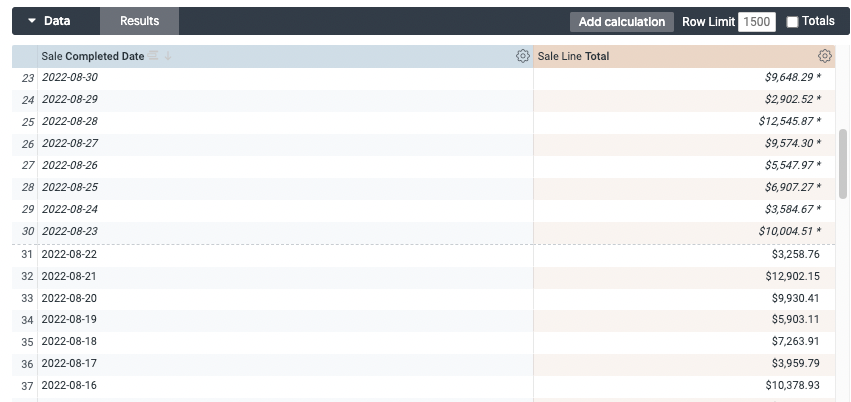Click row number 30

pyautogui.click(x=27, y=232)
